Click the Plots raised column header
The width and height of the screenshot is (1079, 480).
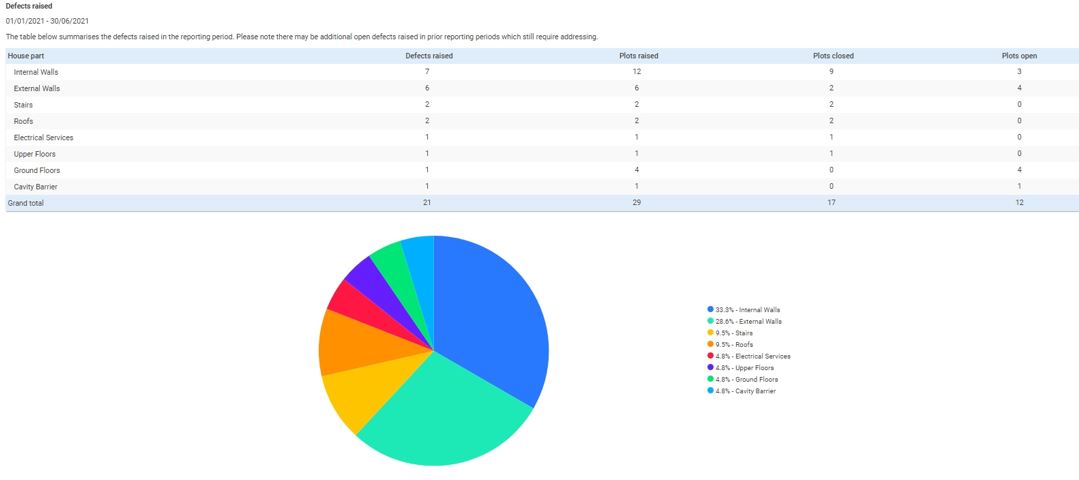point(638,56)
